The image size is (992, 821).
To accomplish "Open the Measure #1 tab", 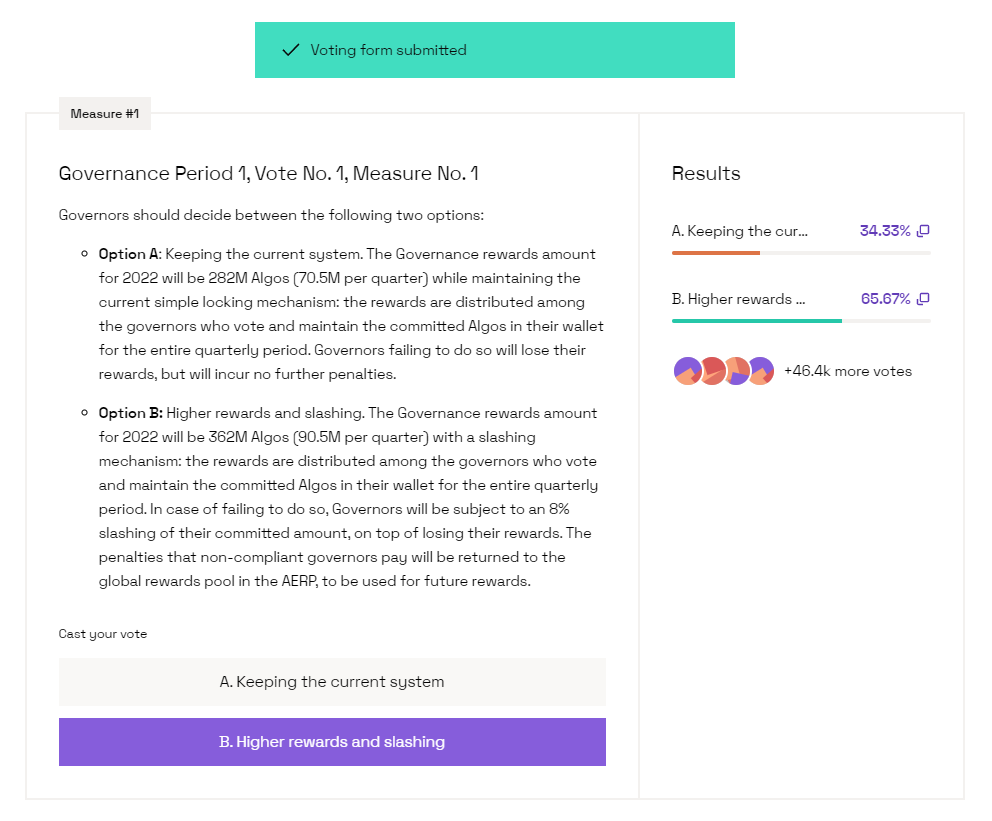I will [x=105, y=114].
